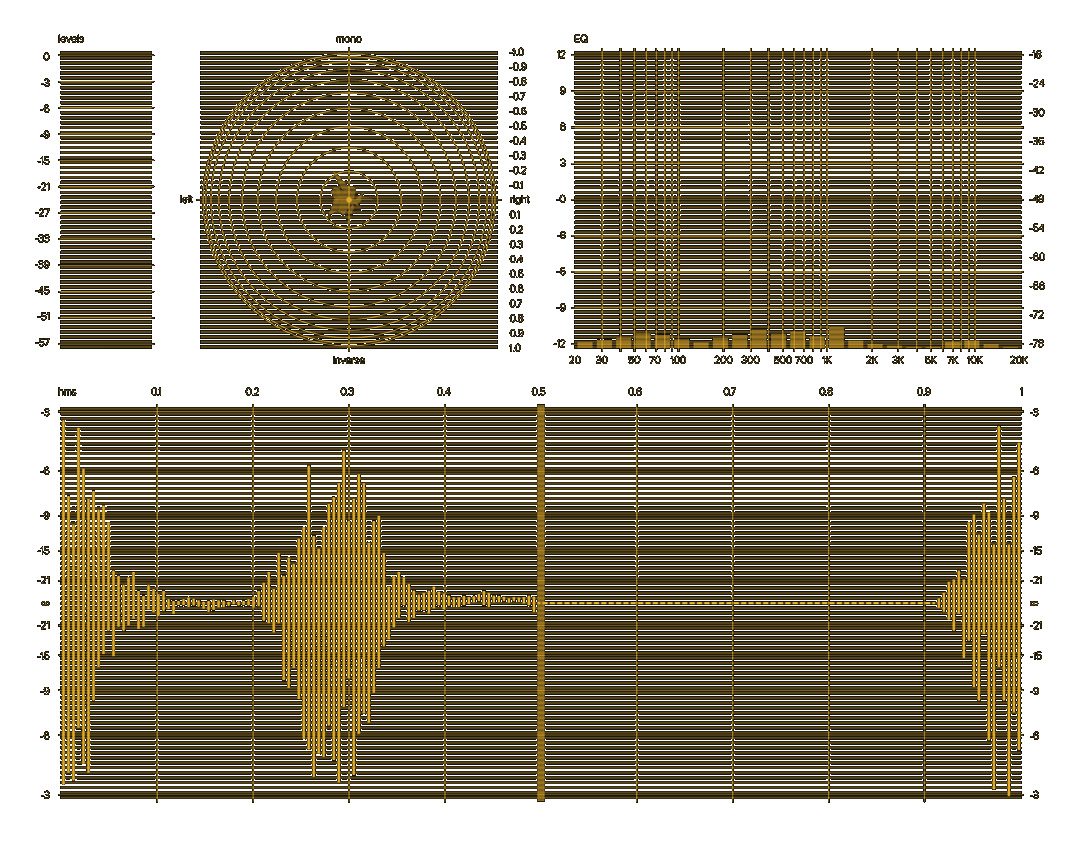Click the -33 mark on the levels meter
1080x844 pixels.
tap(44, 239)
